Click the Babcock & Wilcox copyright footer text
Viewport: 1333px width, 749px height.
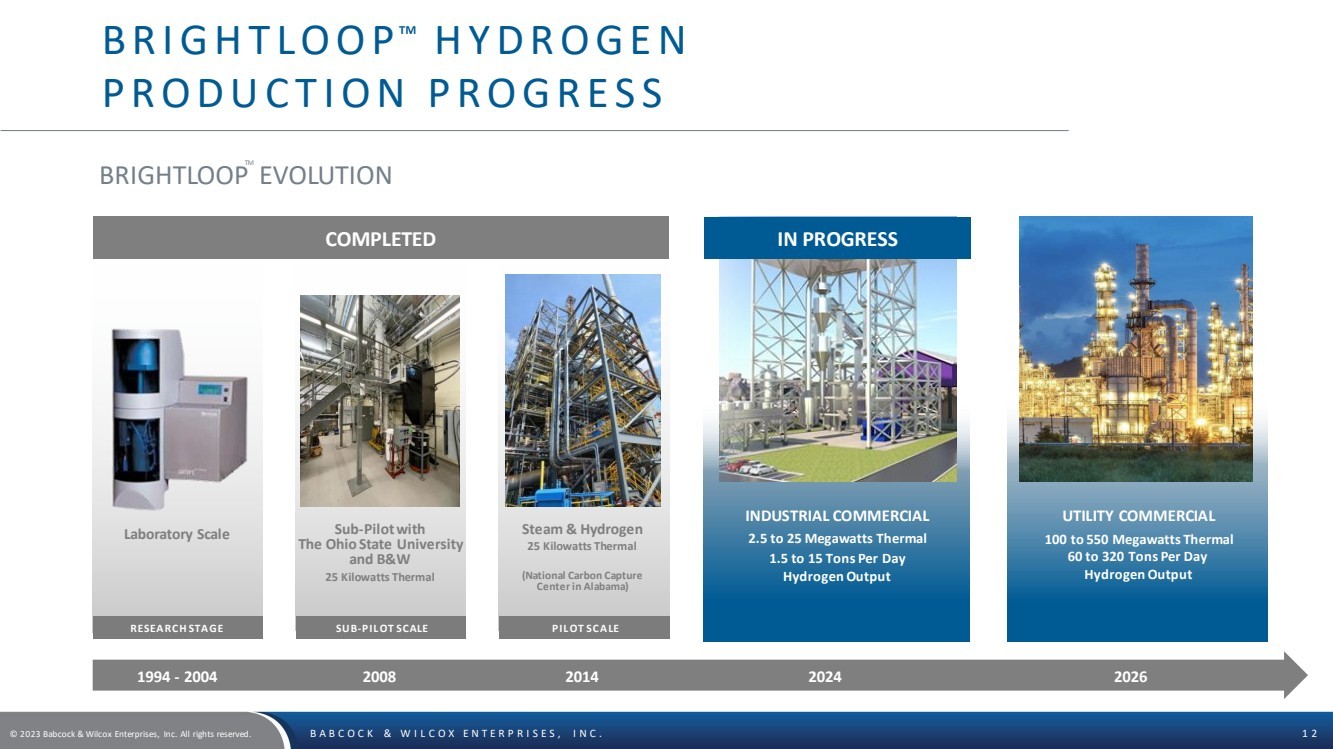pos(130,734)
